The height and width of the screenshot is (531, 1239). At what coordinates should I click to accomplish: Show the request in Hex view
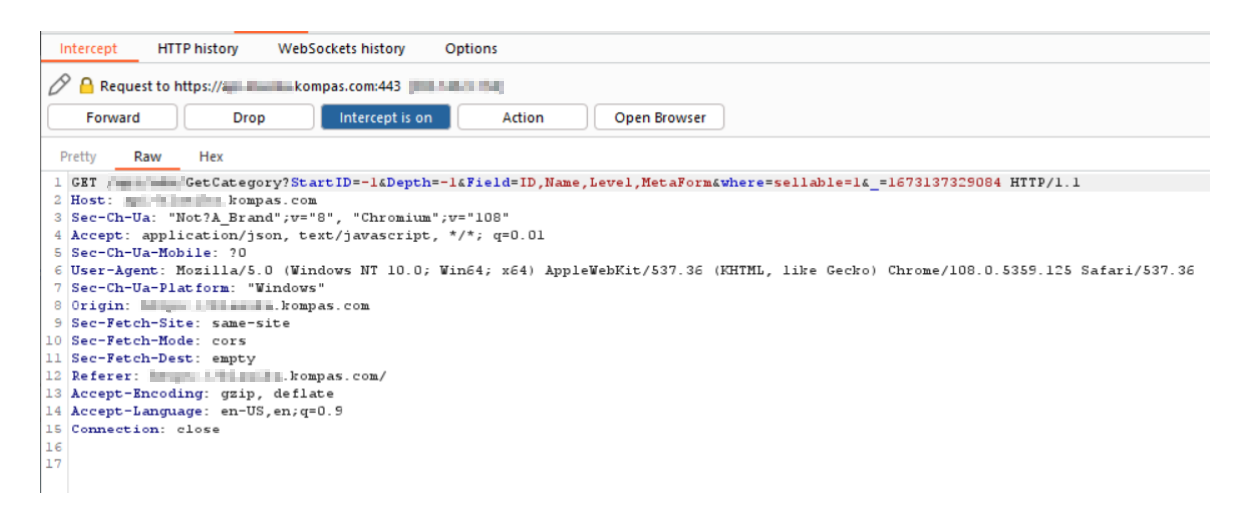pyautogui.click(x=211, y=157)
